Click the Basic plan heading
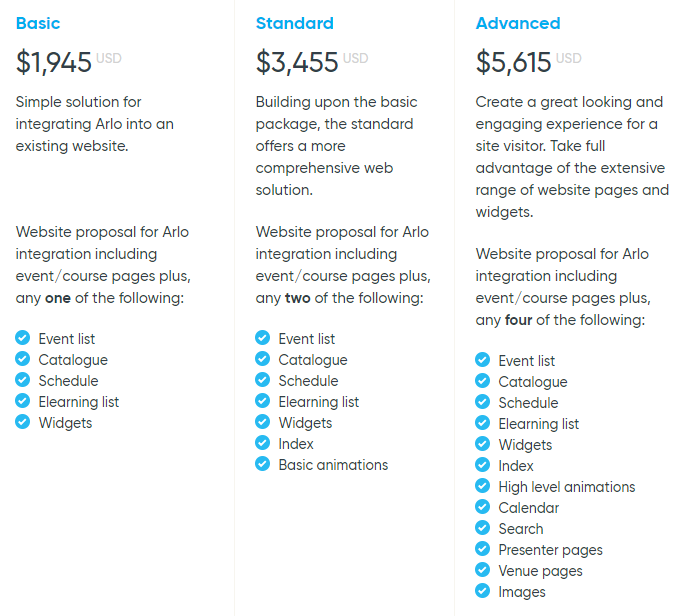The width and height of the screenshot is (679, 616). pos(38,23)
